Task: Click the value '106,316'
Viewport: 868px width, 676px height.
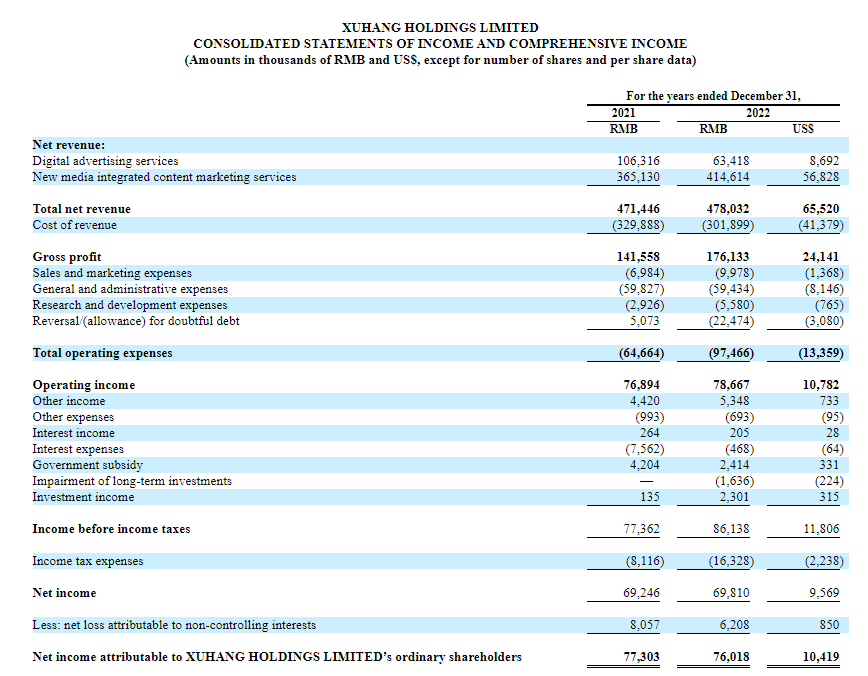Action: (638, 161)
